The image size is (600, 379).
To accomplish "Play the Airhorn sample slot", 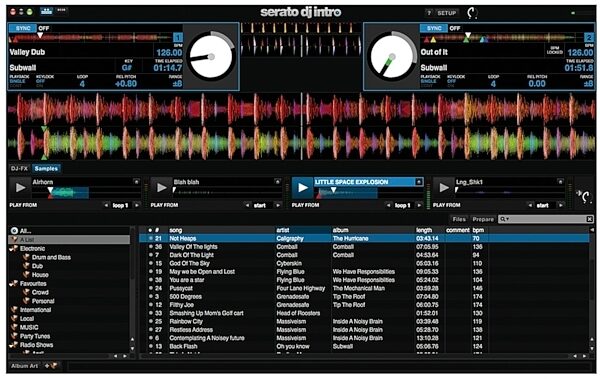I will (x=20, y=188).
